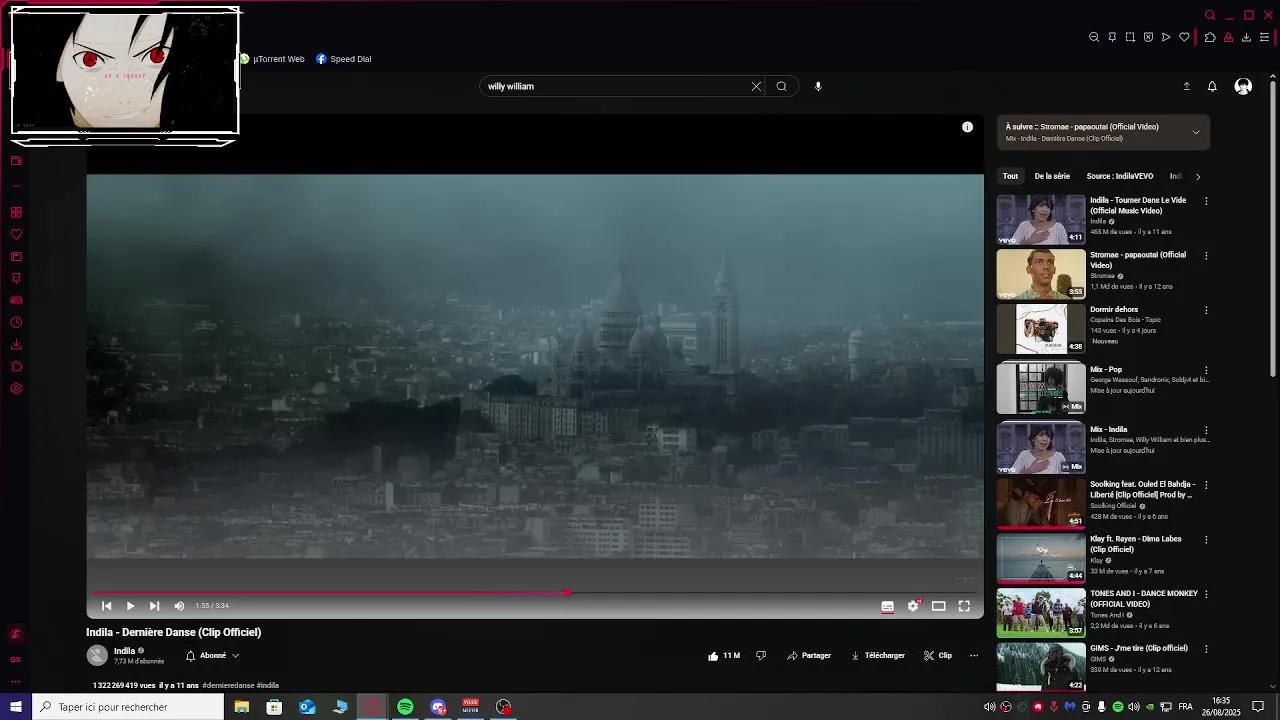Open the Opera ad blocker shield icon

(1148, 37)
